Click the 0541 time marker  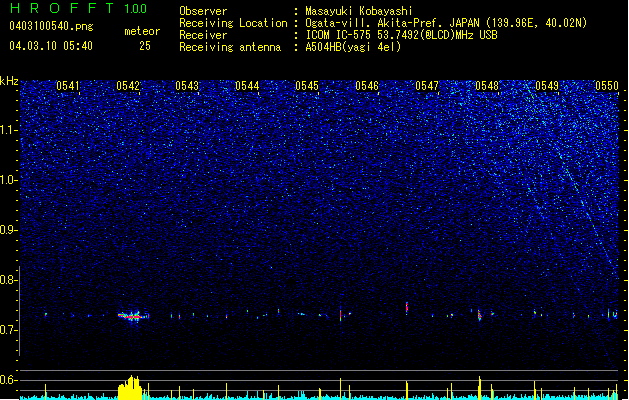coord(68,86)
